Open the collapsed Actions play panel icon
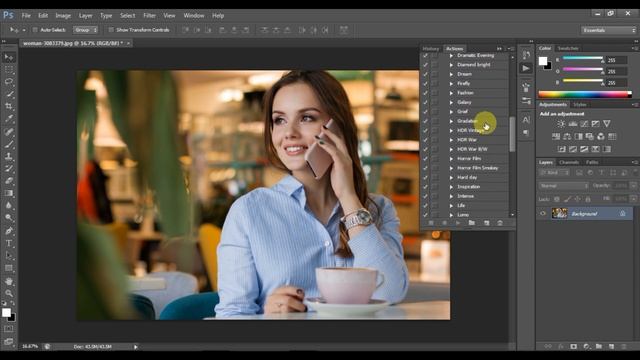This screenshot has height=360, width=640. (526, 68)
